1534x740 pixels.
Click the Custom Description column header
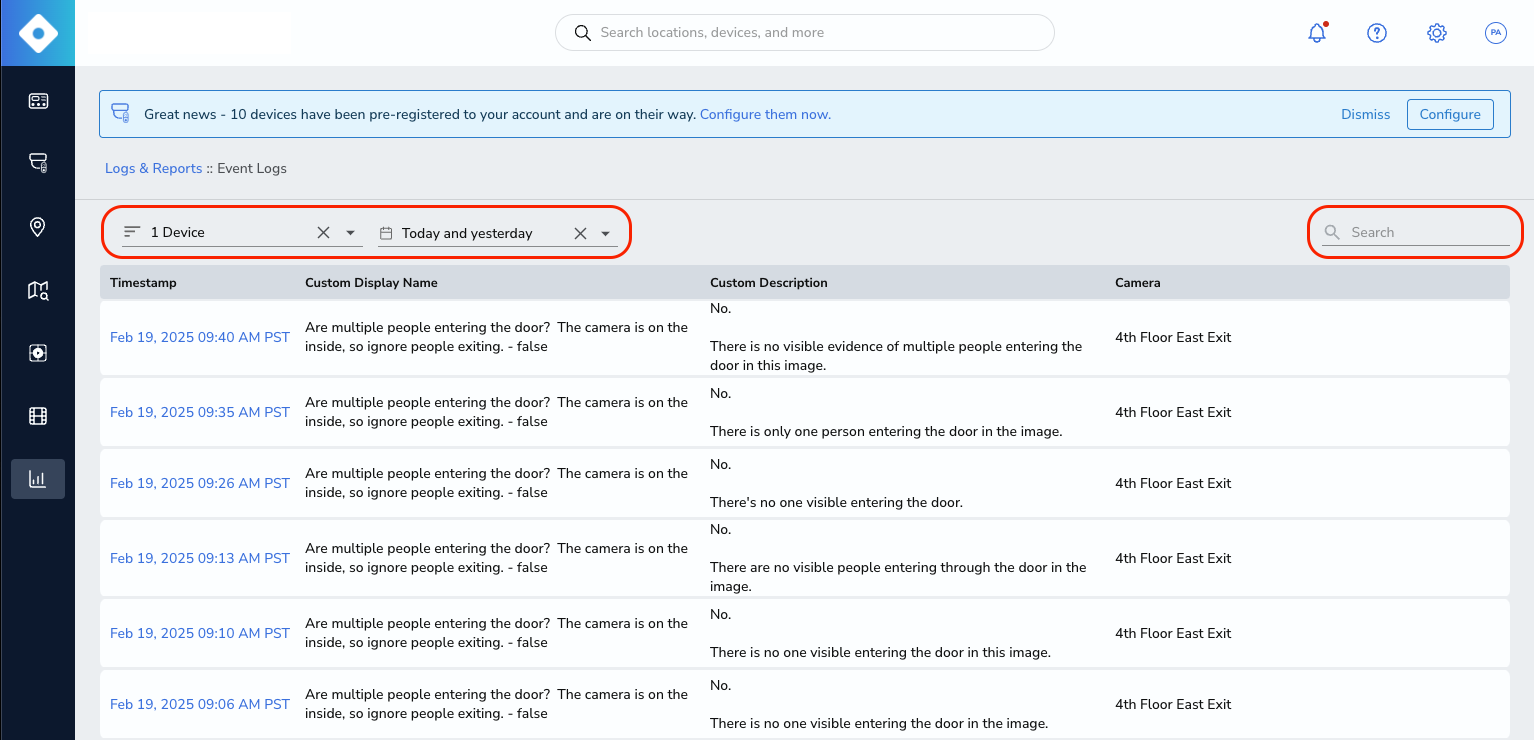(769, 283)
